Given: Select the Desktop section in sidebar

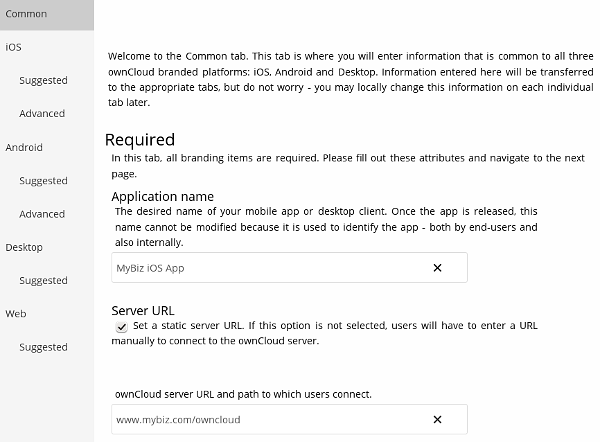Looking at the screenshot, I should point(24,247).
